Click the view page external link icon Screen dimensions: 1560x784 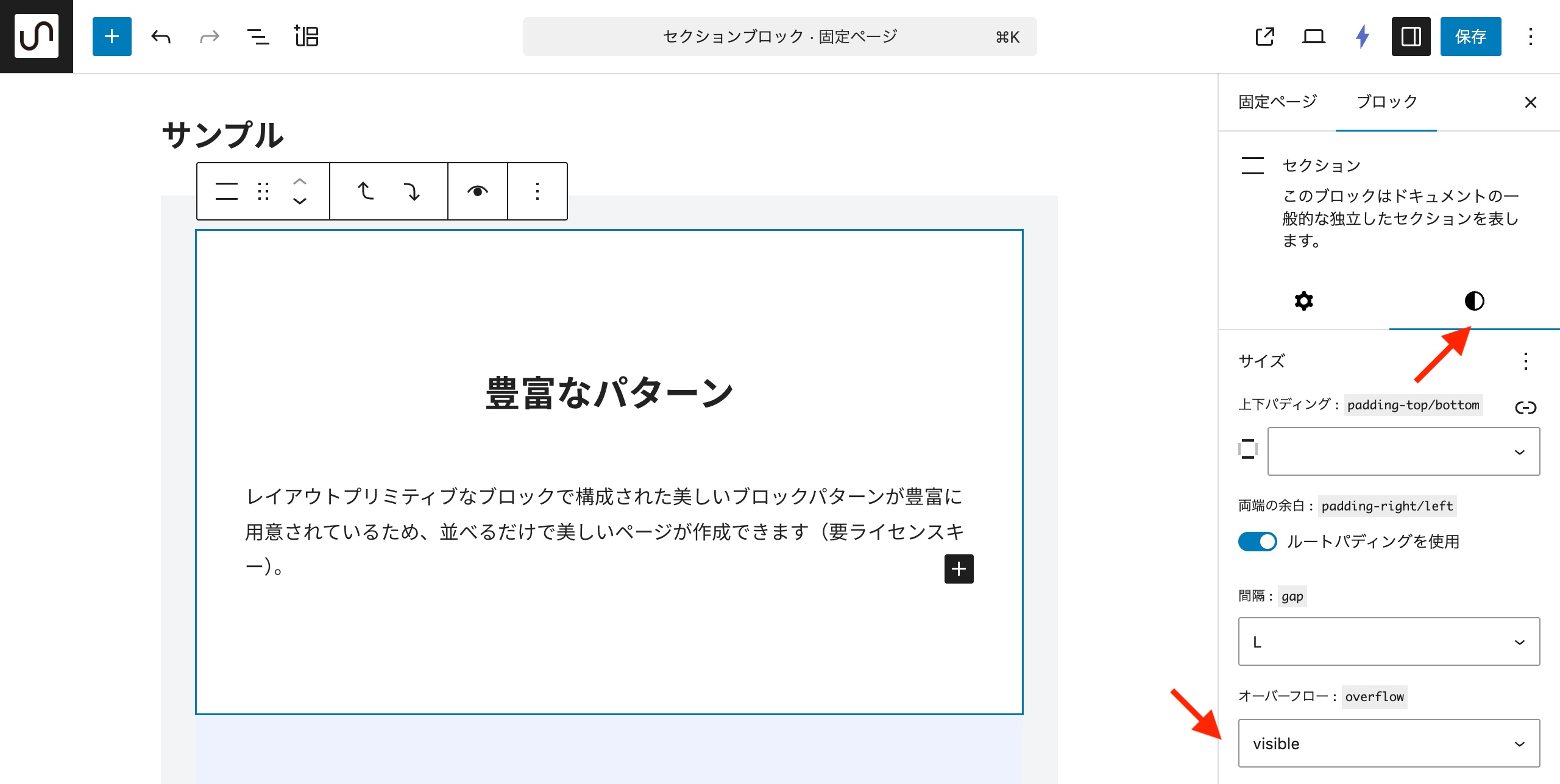click(1264, 37)
